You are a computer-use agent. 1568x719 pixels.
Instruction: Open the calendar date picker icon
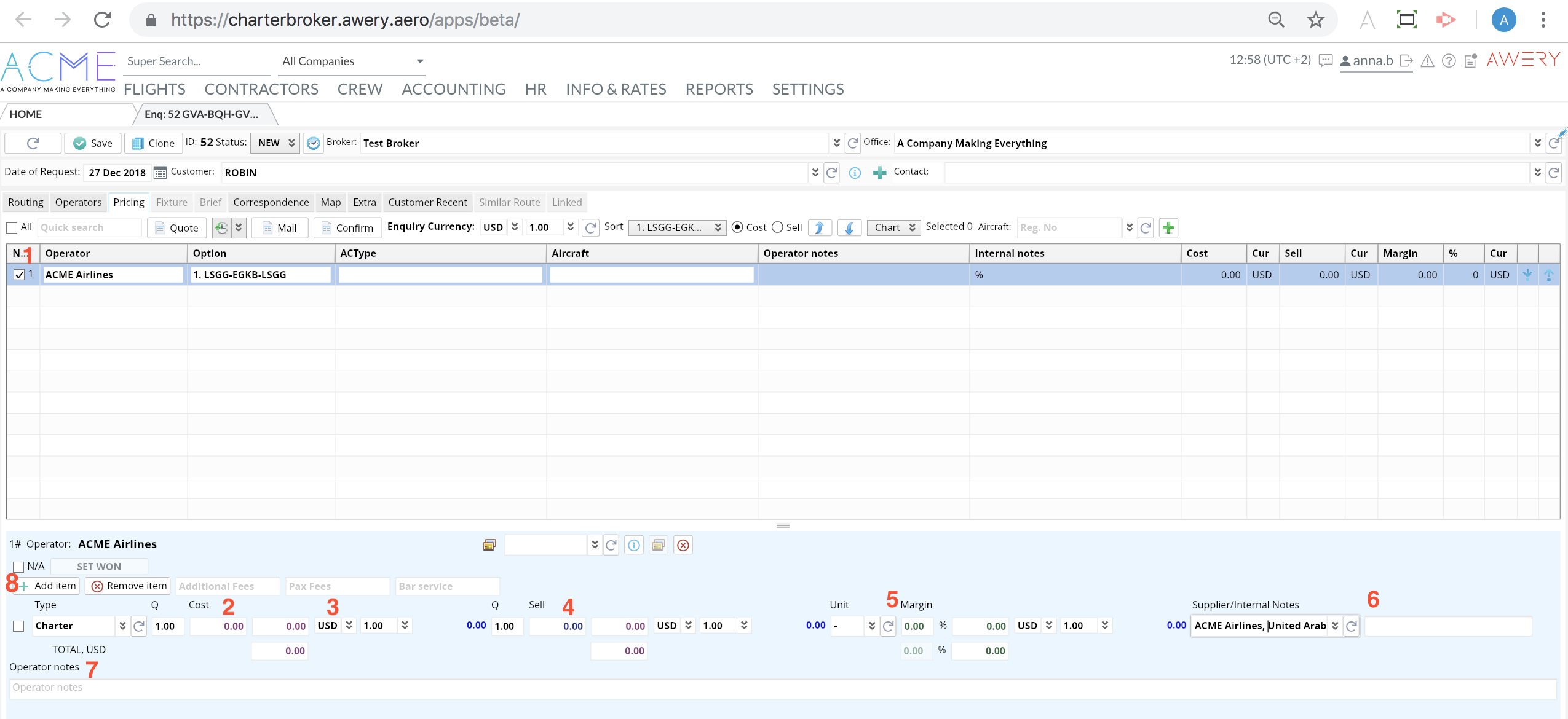pos(160,173)
